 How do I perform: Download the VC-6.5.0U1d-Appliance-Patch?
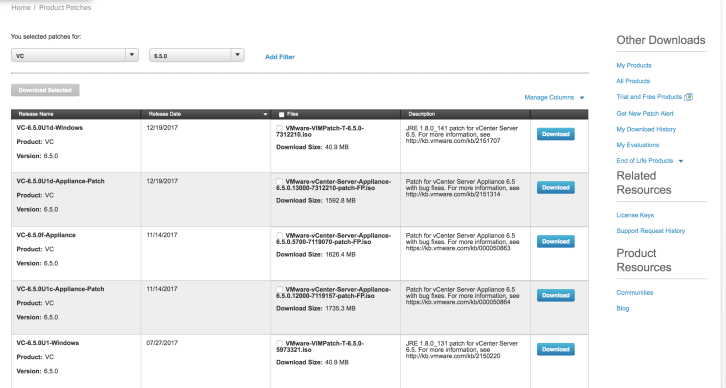point(556,188)
